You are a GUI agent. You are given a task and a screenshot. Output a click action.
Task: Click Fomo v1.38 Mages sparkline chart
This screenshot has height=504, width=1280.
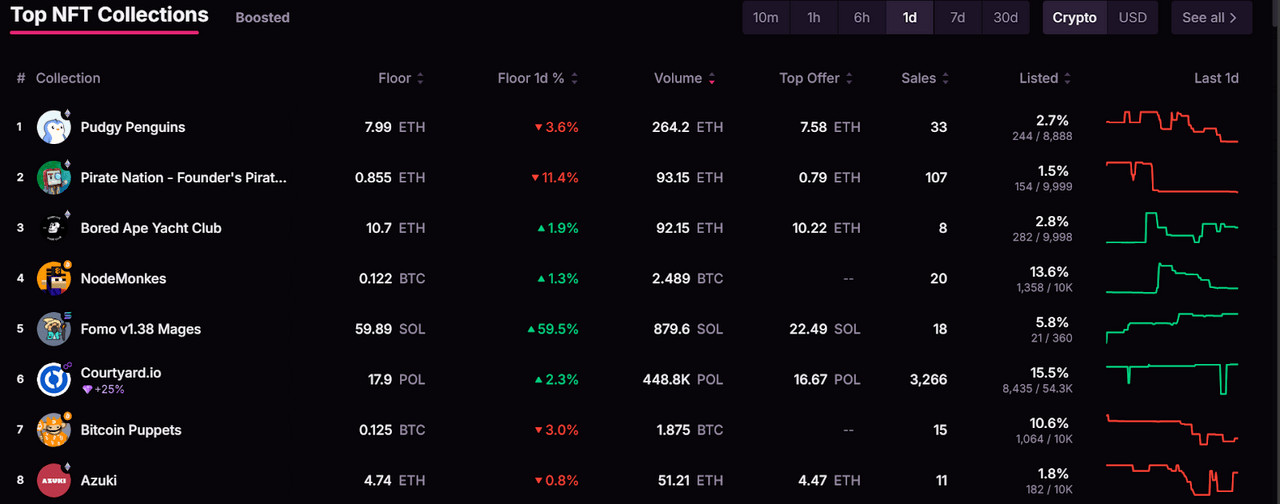pyautogui.click(x=1172, y=328)
